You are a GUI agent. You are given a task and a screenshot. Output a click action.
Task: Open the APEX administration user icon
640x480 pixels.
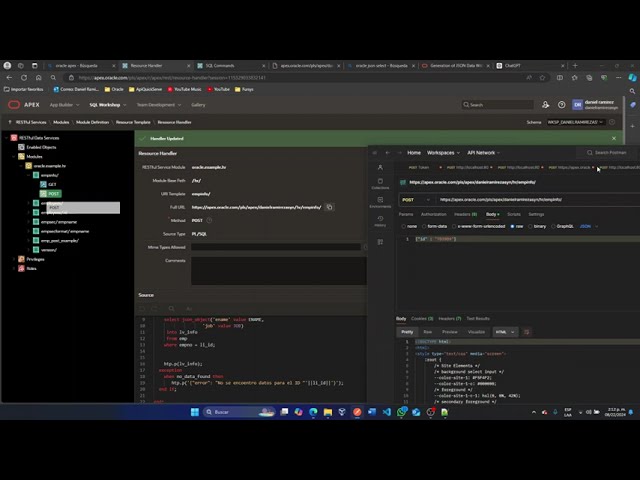click(545, 105)
